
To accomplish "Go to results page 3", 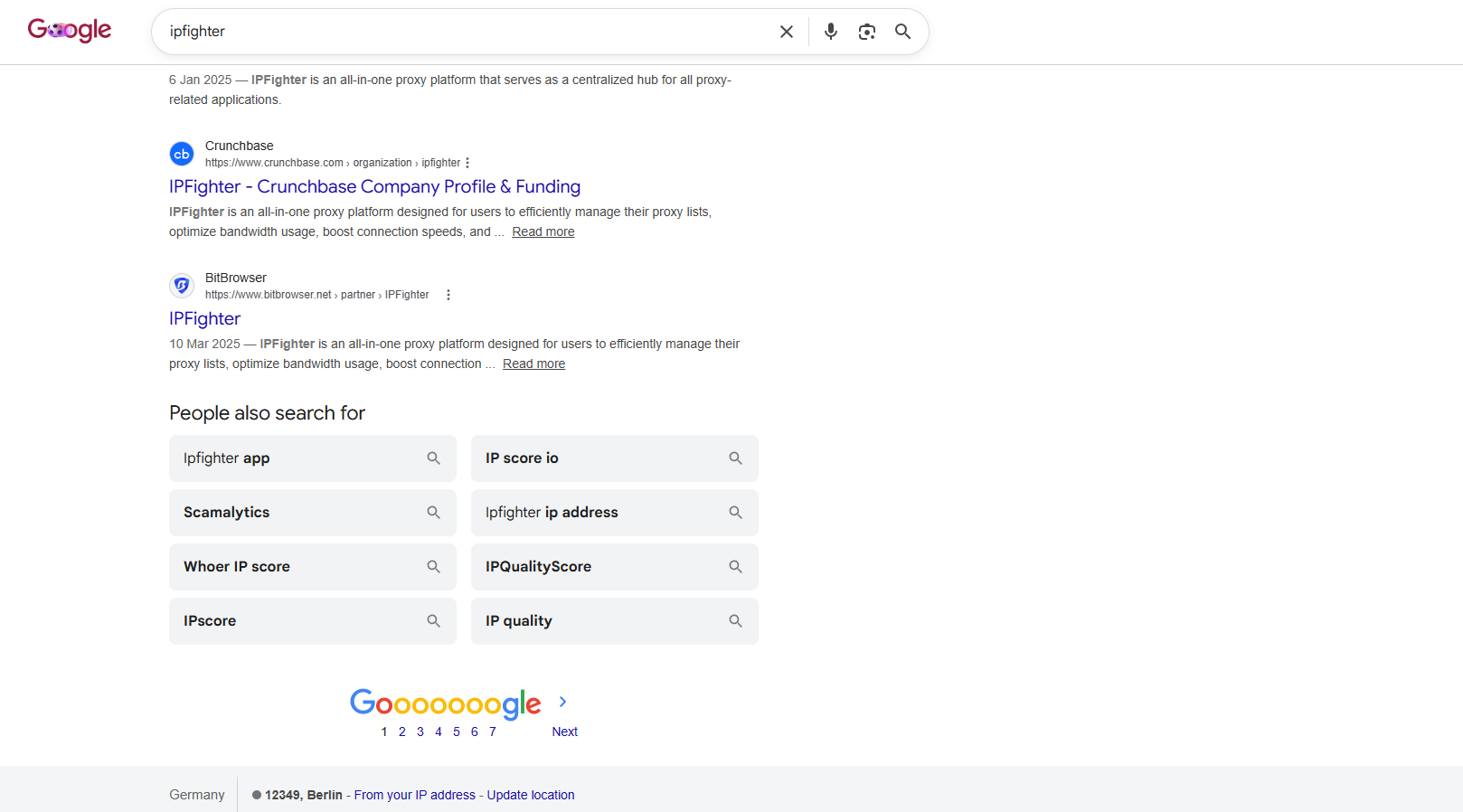I will [420, 732].
